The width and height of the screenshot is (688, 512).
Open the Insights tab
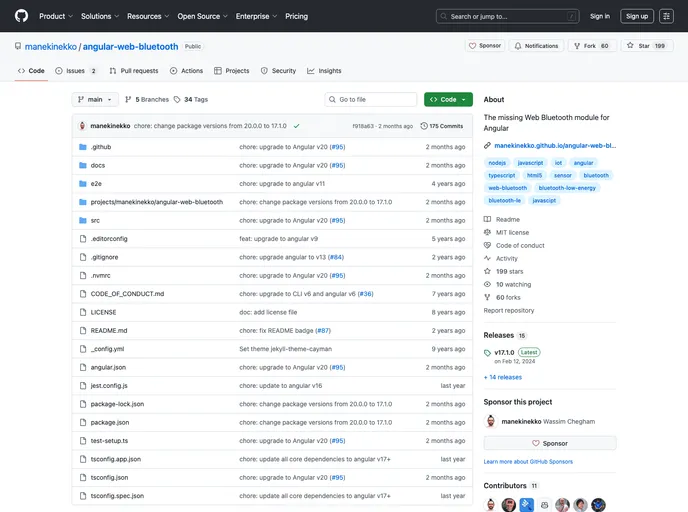tap(324, 71)
